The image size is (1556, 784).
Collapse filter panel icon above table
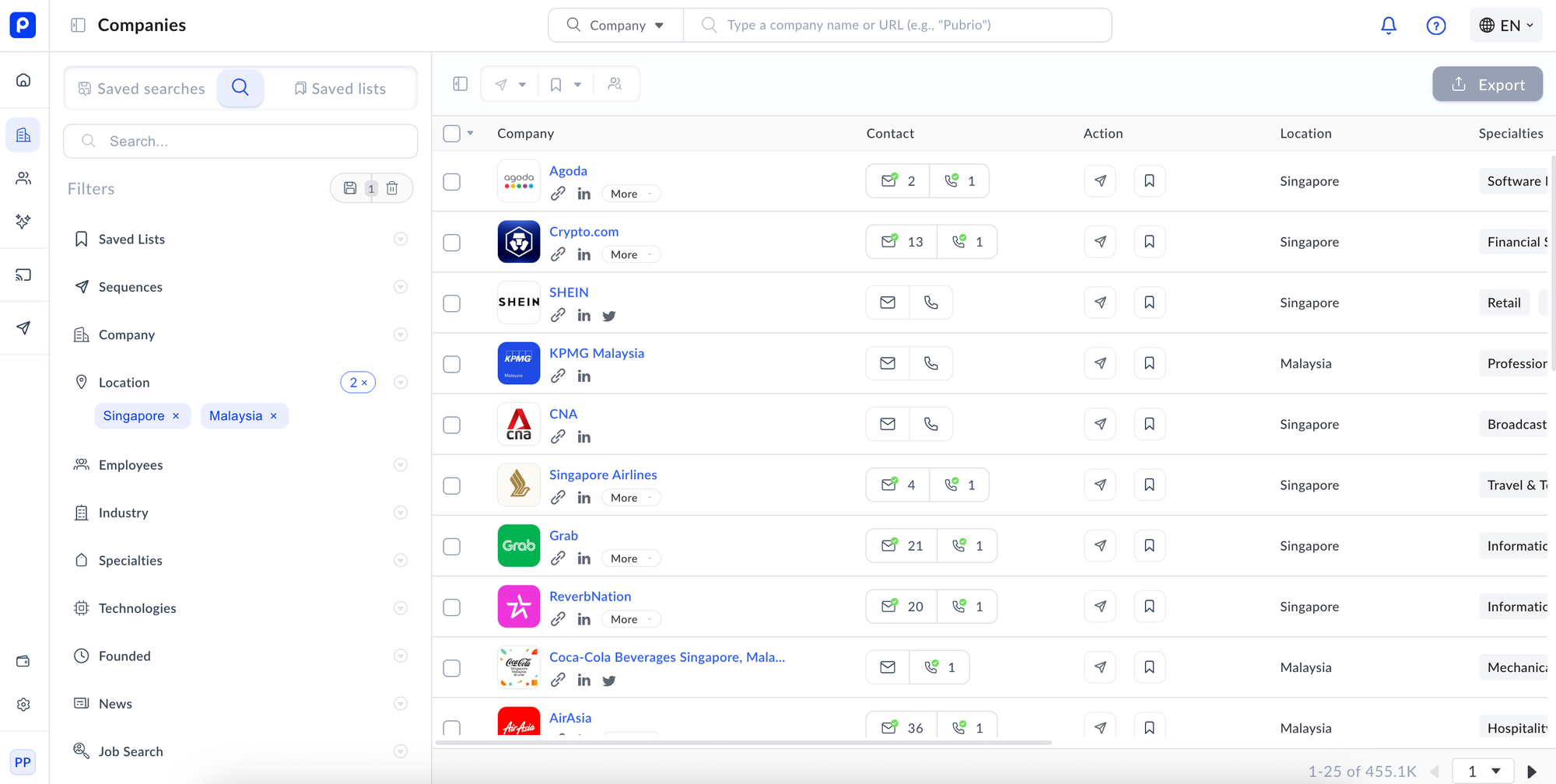click(461, 84)
